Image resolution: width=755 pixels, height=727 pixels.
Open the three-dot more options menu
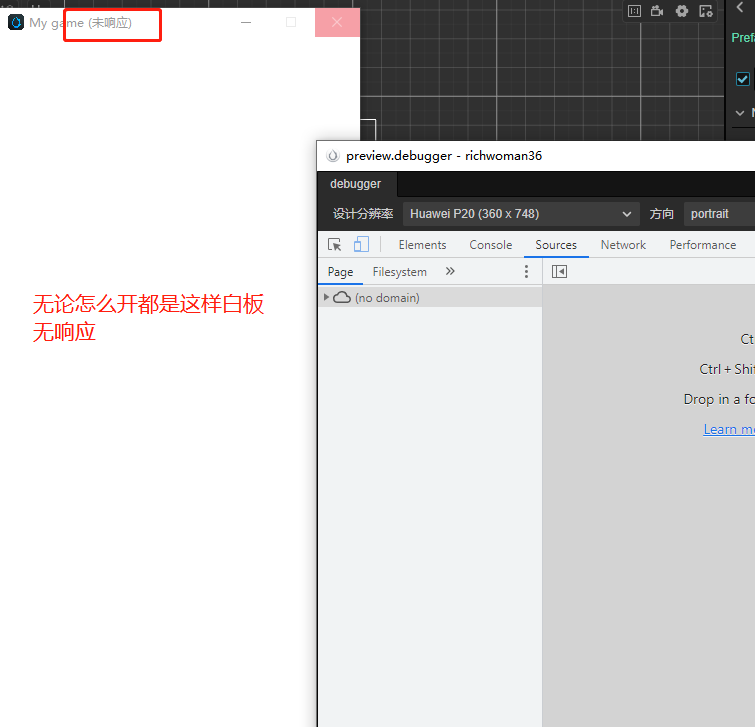(526, 272)
